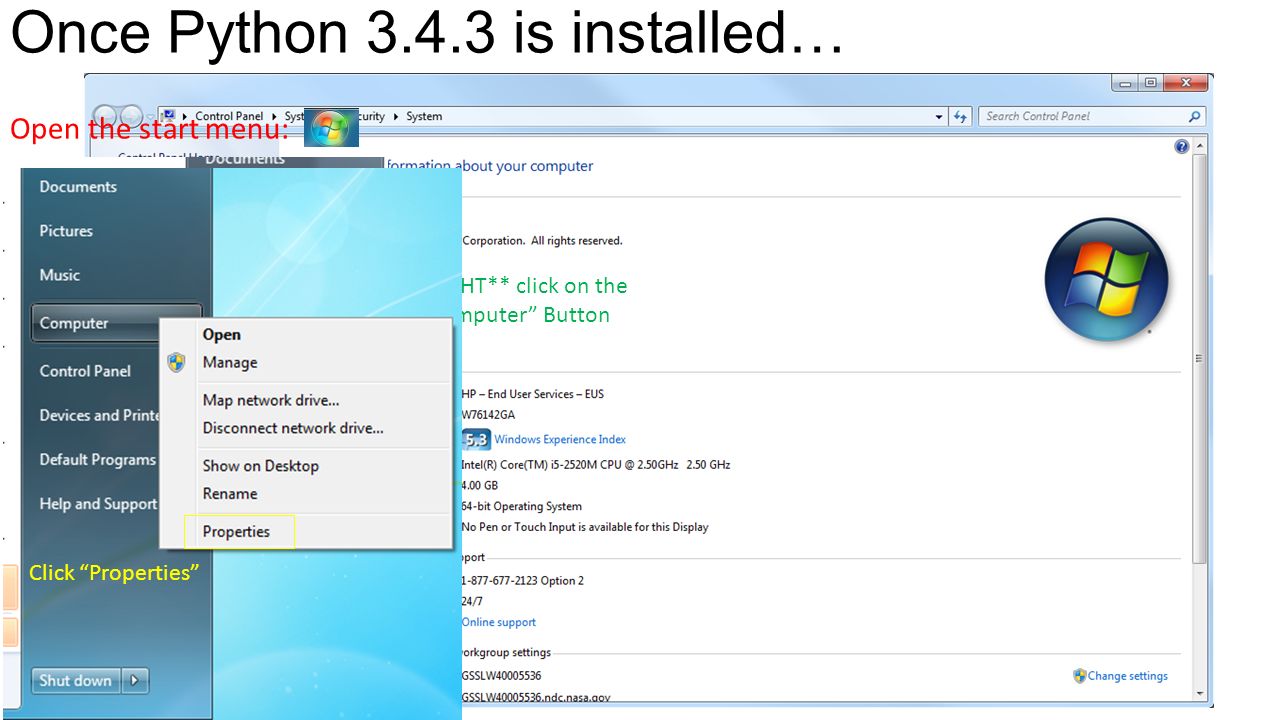
Task: Open the Online support link
Action: (x=499, y=622)
